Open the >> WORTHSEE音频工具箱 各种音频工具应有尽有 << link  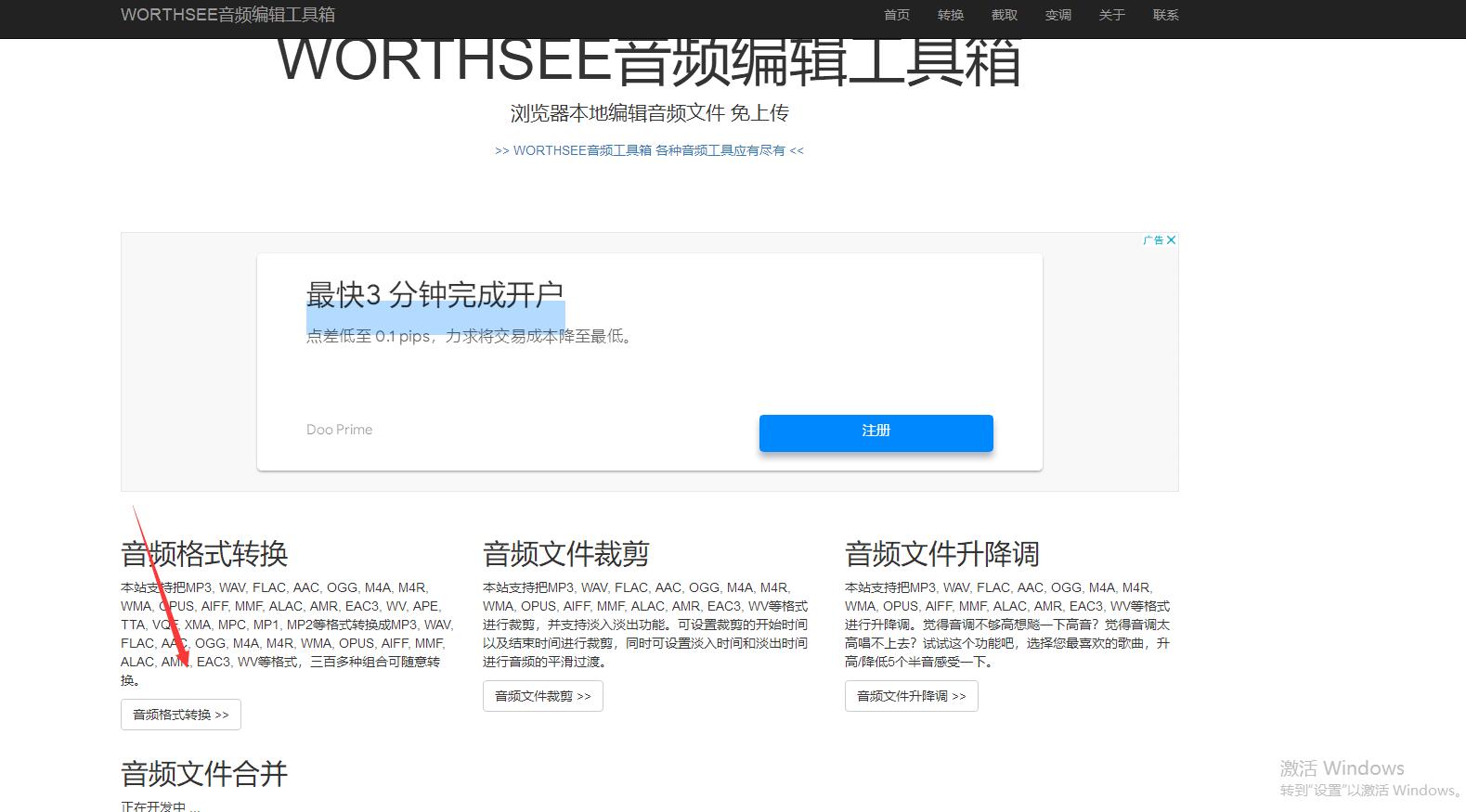(x=650, y=150)
